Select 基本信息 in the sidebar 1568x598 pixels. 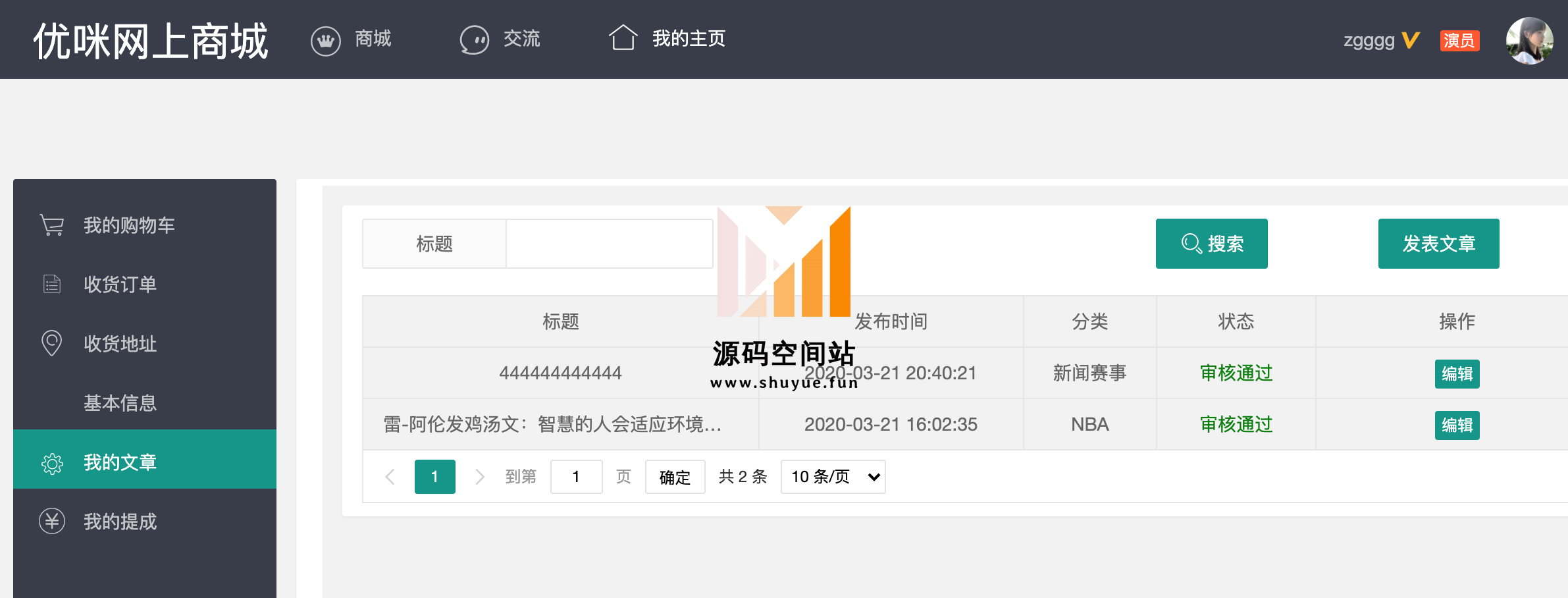145,403
